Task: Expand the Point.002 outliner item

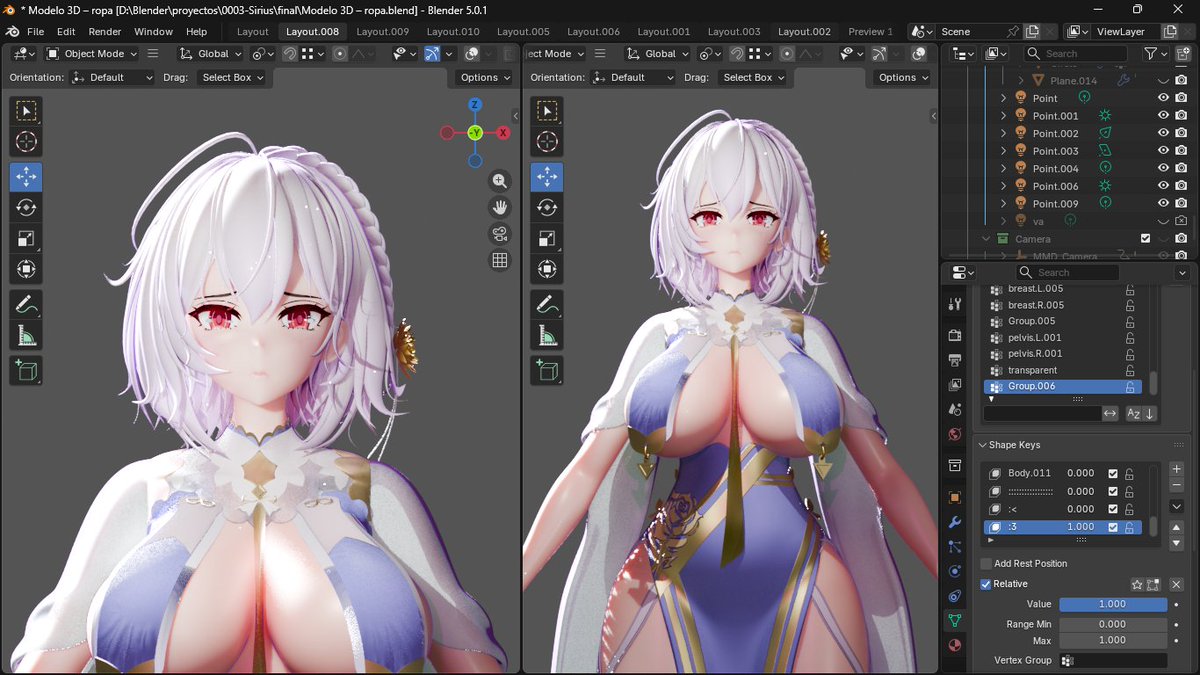Action: tap(1004, 133)
